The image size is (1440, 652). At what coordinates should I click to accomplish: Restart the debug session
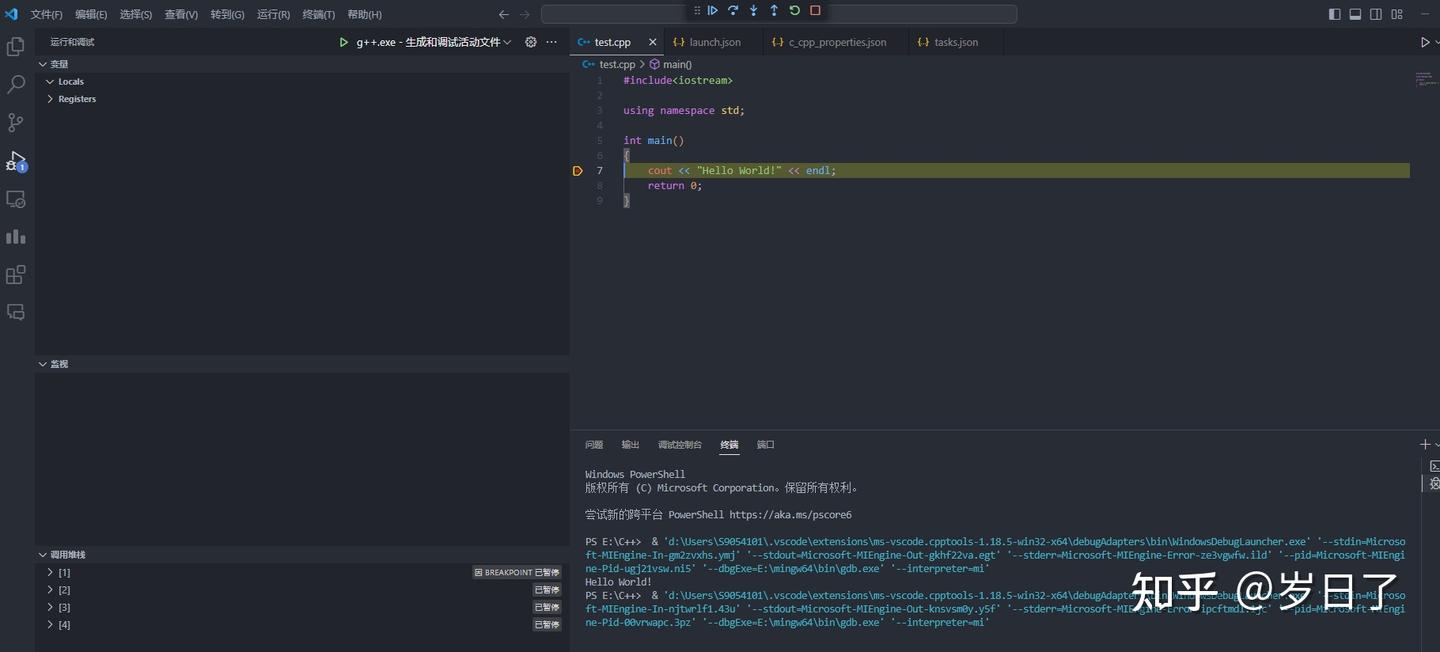(x=794, y=10)
